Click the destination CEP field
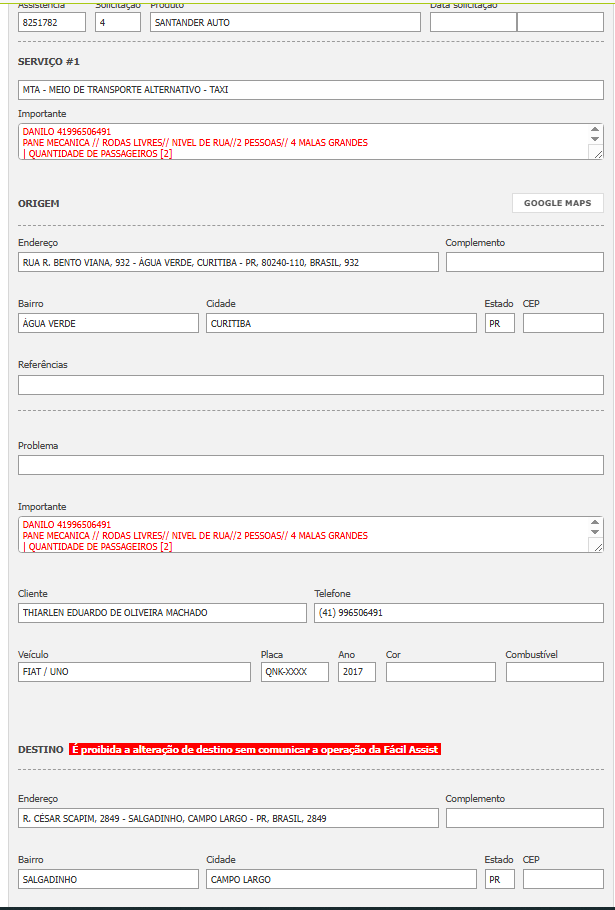The height and width of the screenshot is (910, 615). click(x=563, y=879)
